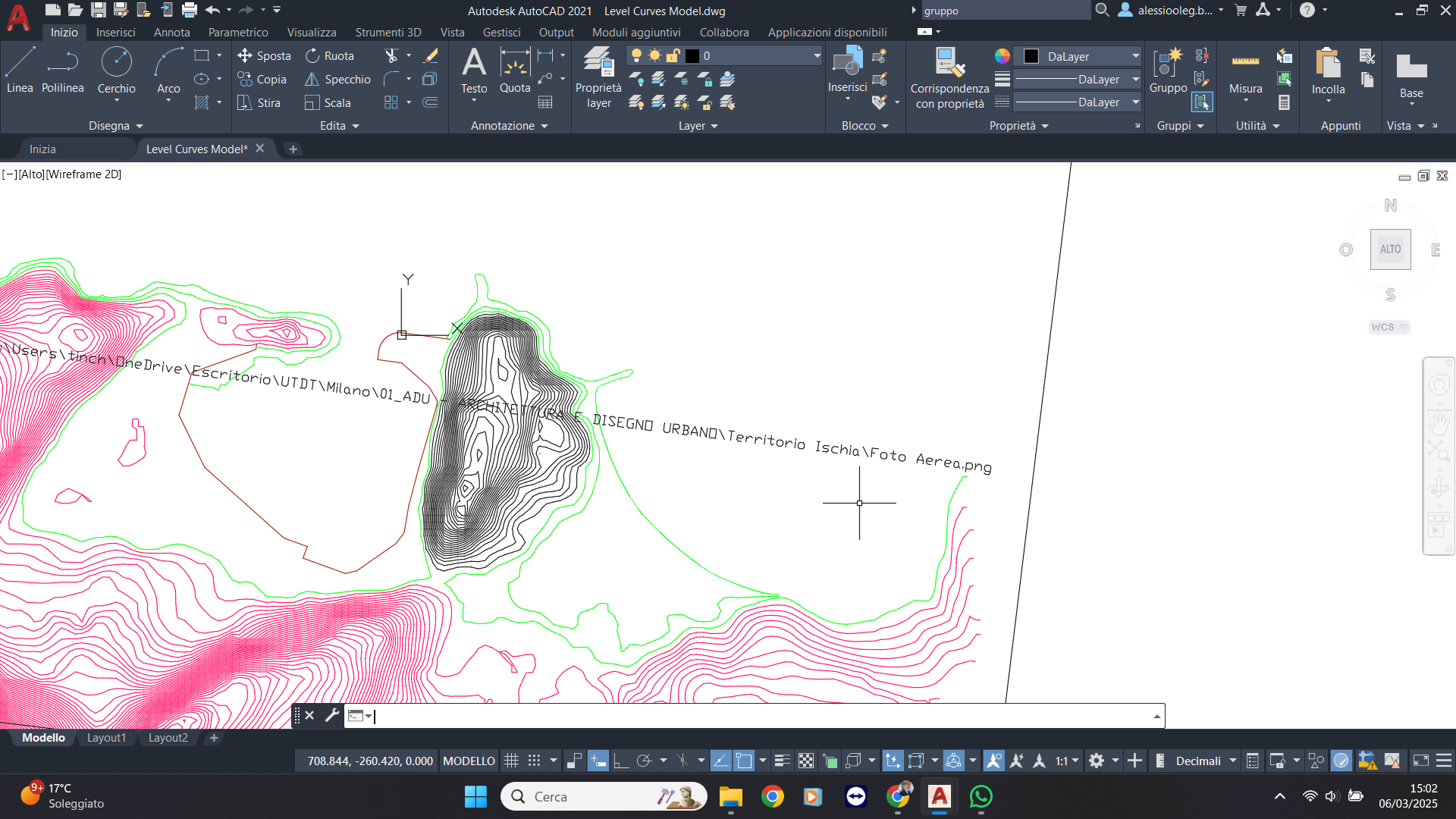Click the Scala scale tool

(328, 103)
